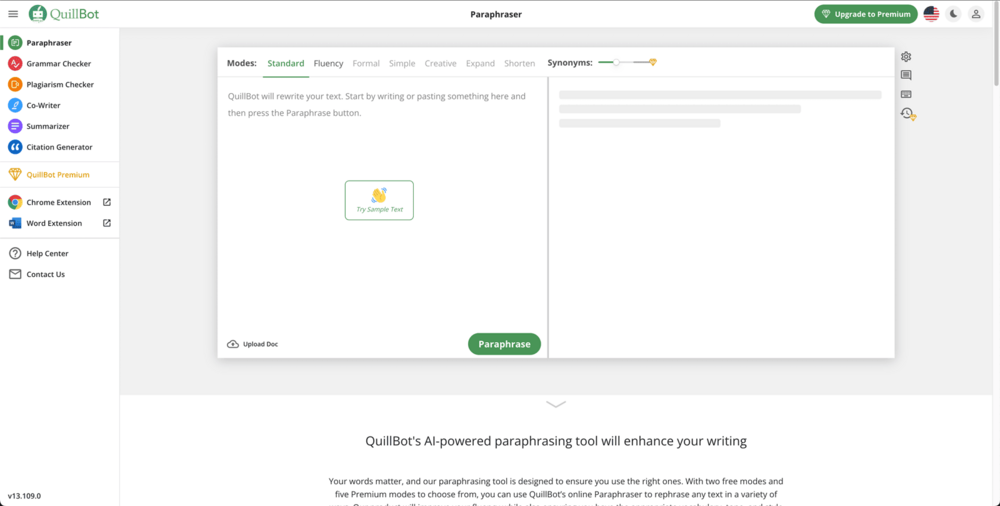This screenshot has width=1000, height=506.
Task: Select the Standard mode tab
Action: click(x=286, y=63)
